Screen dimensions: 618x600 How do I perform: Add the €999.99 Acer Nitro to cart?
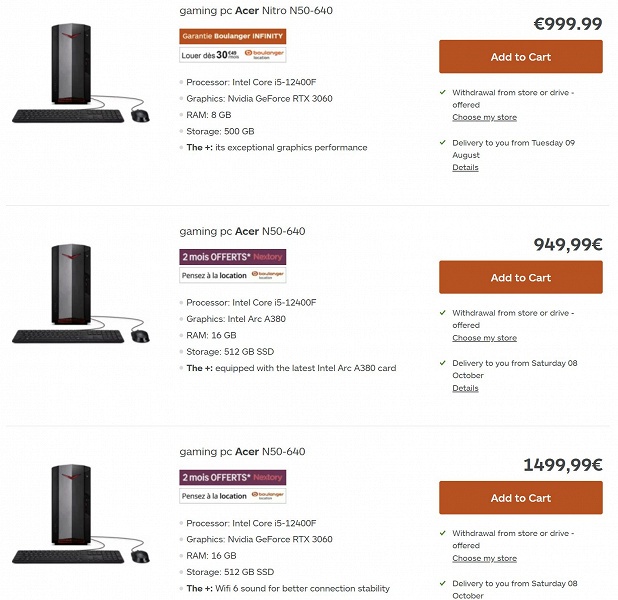click(x=520, y=57)
